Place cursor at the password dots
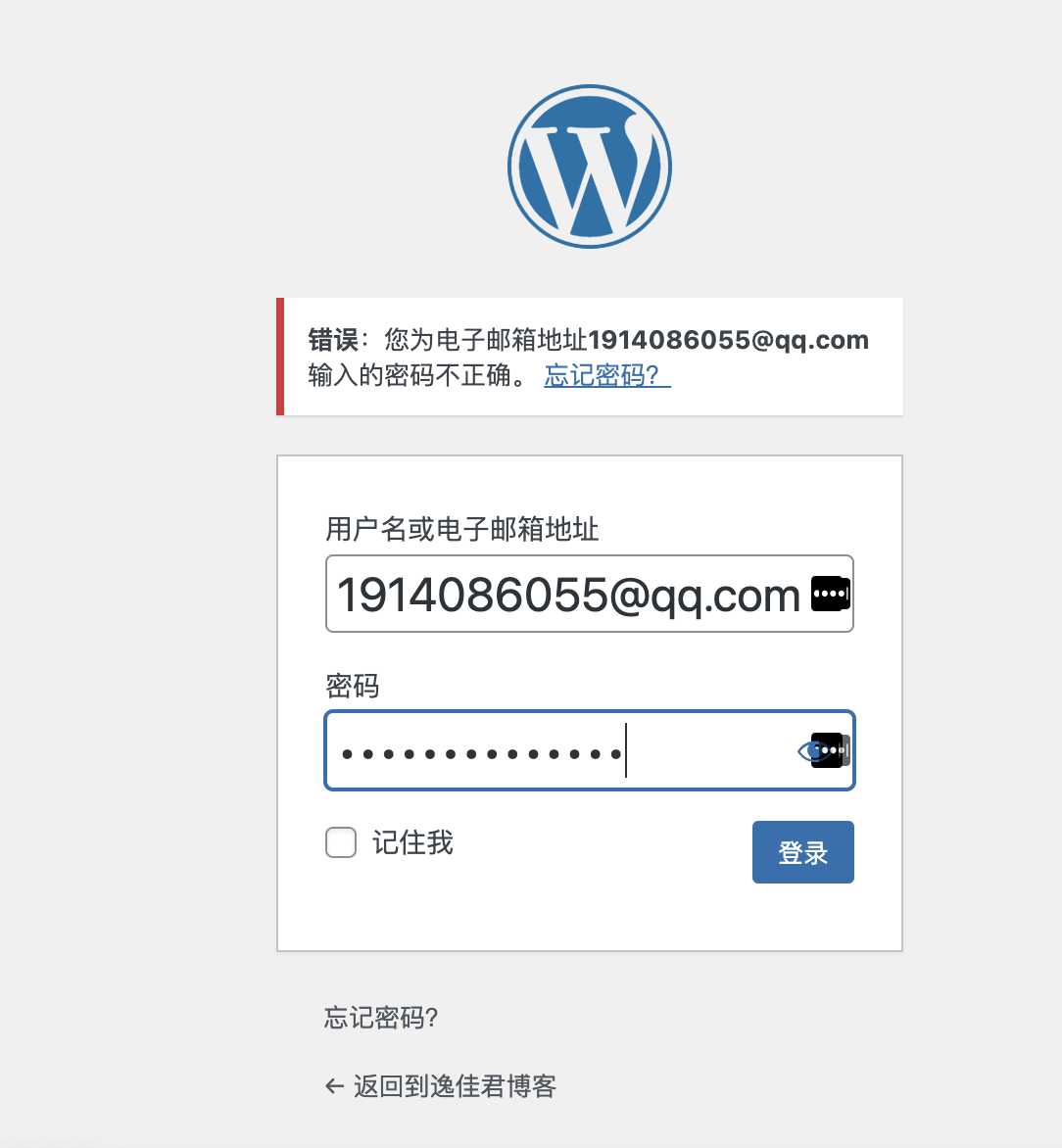 pyautogui.click(x=482, y=753)
